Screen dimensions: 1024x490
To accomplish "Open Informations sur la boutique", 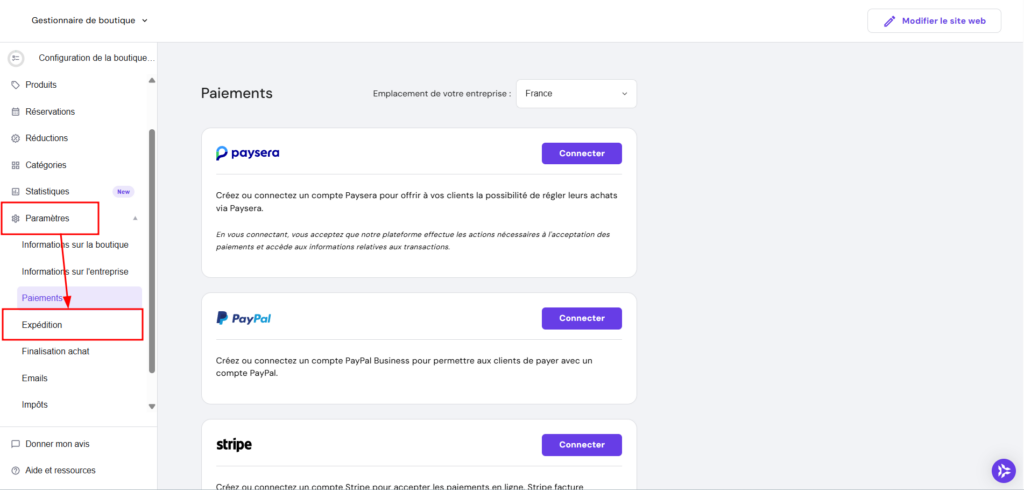I will click(75, 245).
